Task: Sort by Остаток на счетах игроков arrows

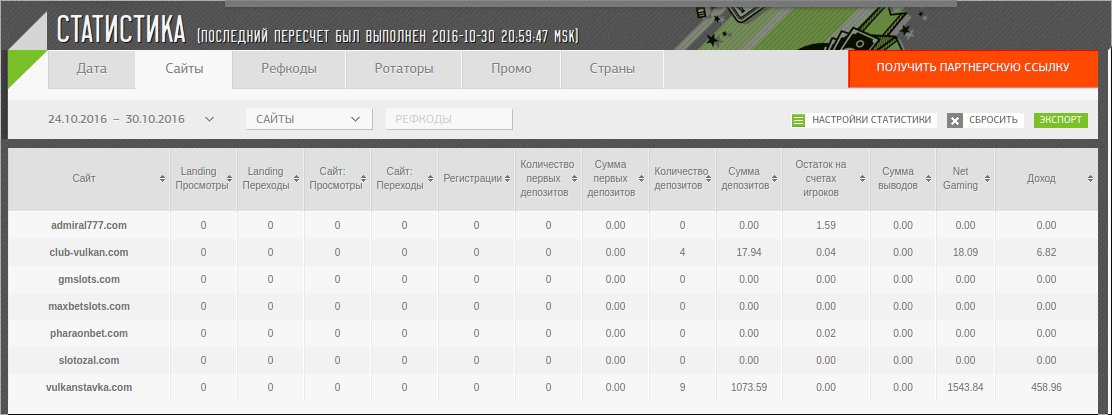Action: click(x=864, y=179)
